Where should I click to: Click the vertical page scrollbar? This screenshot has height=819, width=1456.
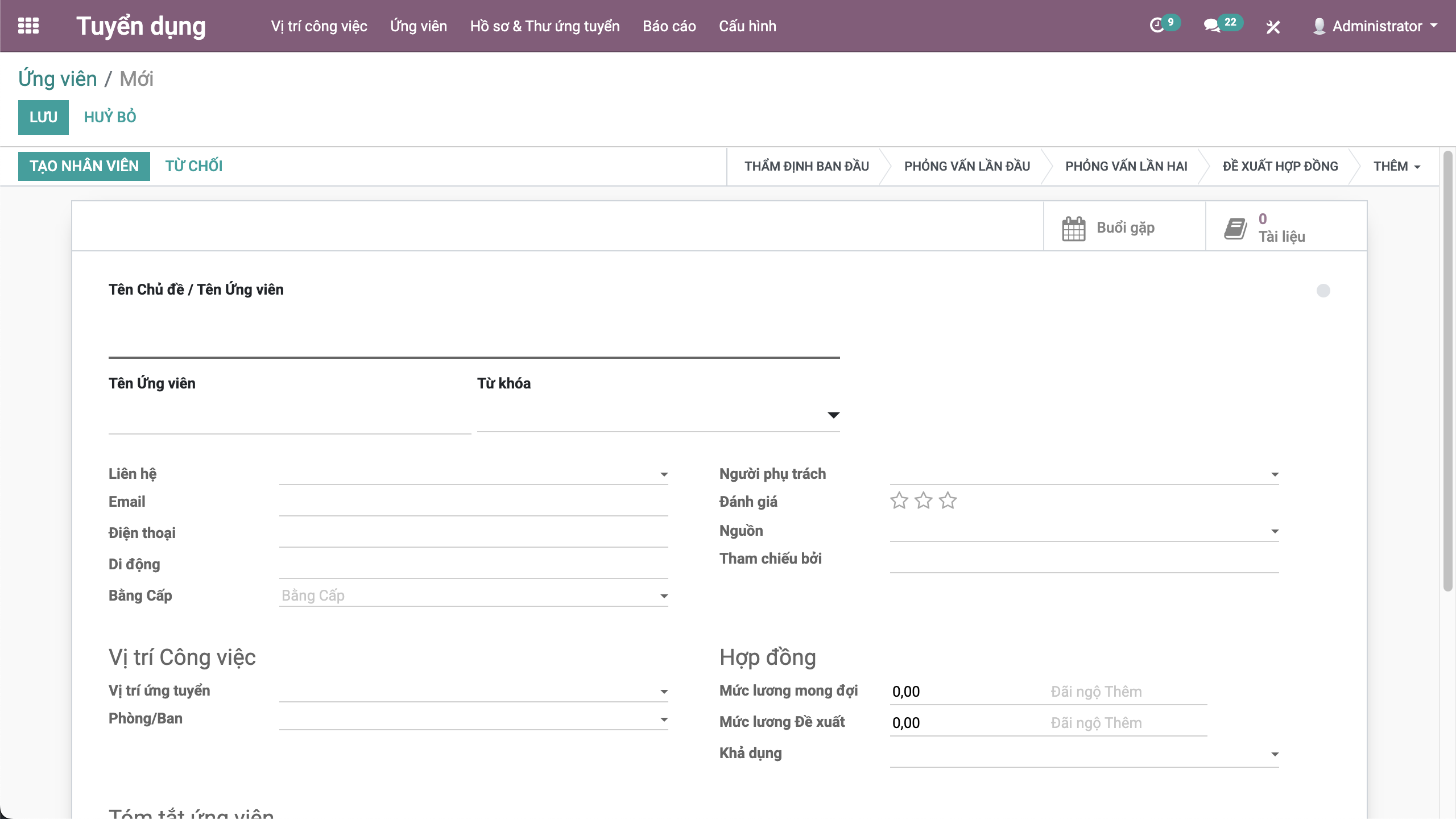pos(1448,370)
